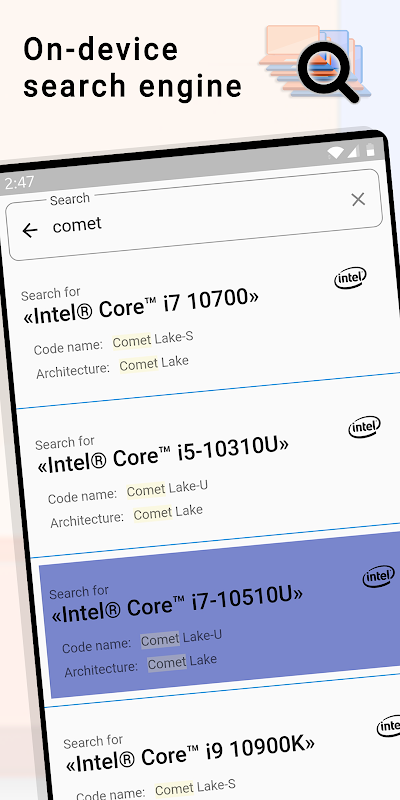Viewport: 400px width, 800px height.
Task: Select "Comet Lake" architecture of i7 10700
Action: click(x=154, y=363)
